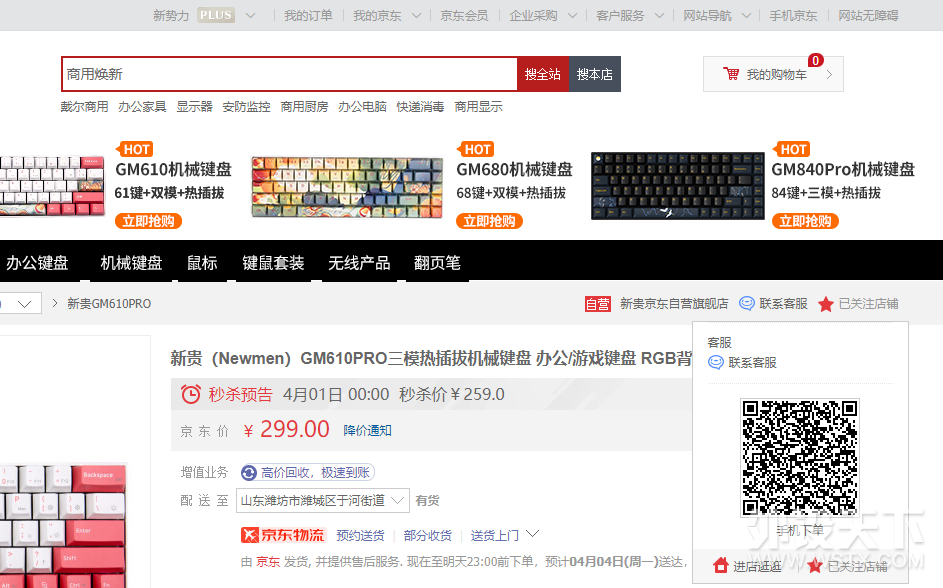Open the delivery address dropdown 山东潍坊市
This screenshot has width=943, height=588.
click(x=323, y=500)
